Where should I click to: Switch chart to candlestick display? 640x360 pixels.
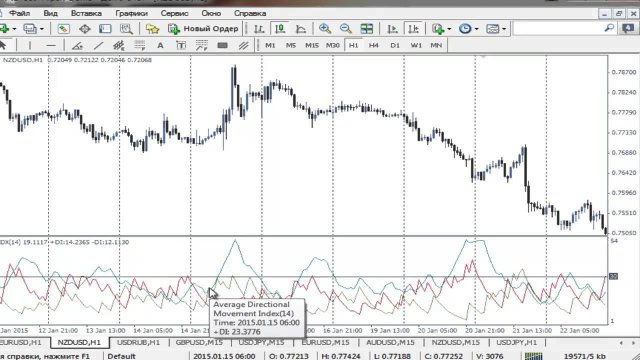coord(280,29)
